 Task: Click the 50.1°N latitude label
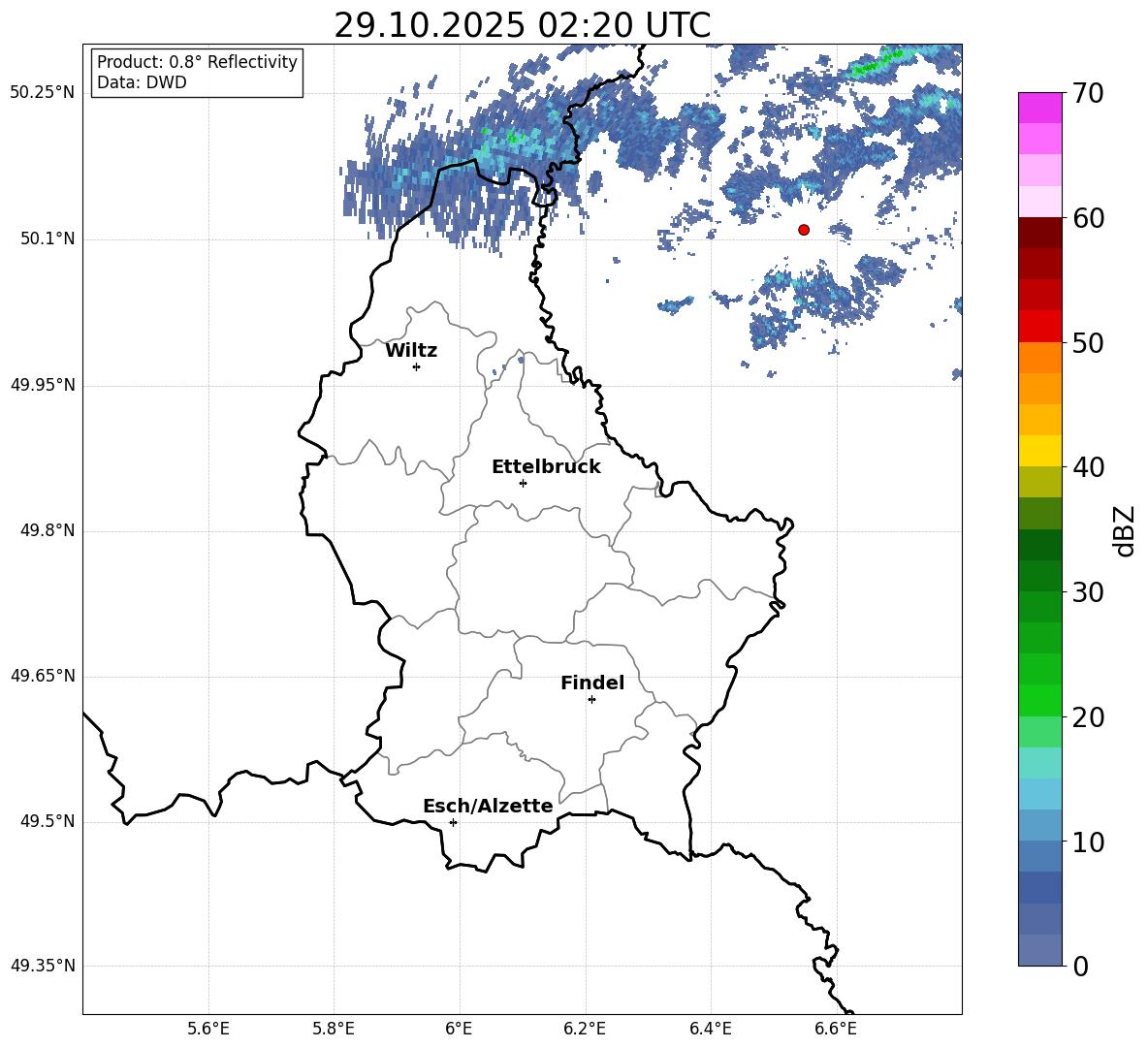click(47, 239)
